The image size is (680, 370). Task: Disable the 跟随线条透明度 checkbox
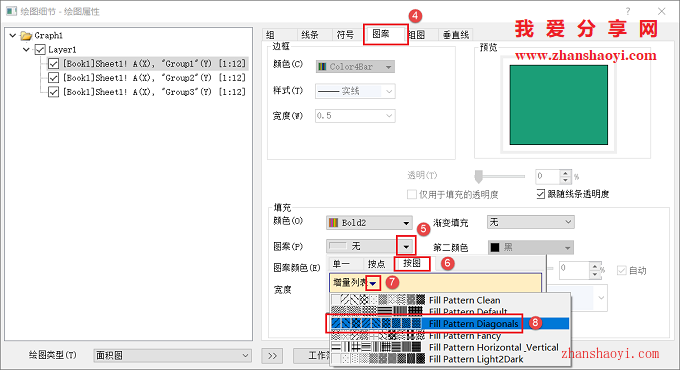(x=540, y=194)
